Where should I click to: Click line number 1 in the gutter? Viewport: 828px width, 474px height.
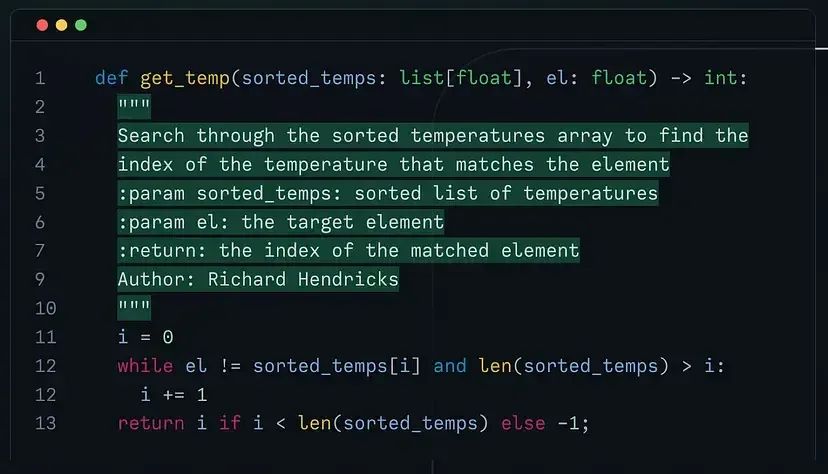pos(40,78)
